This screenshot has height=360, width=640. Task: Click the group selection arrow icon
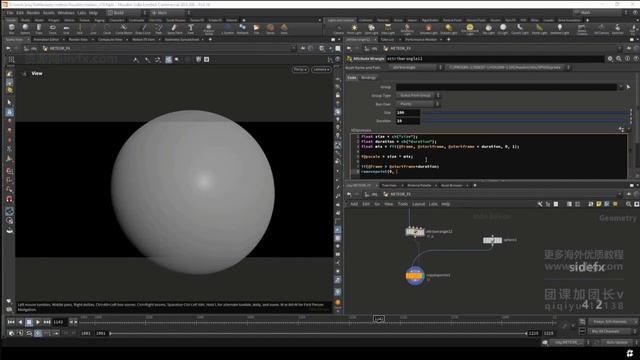tap(628, 87)
